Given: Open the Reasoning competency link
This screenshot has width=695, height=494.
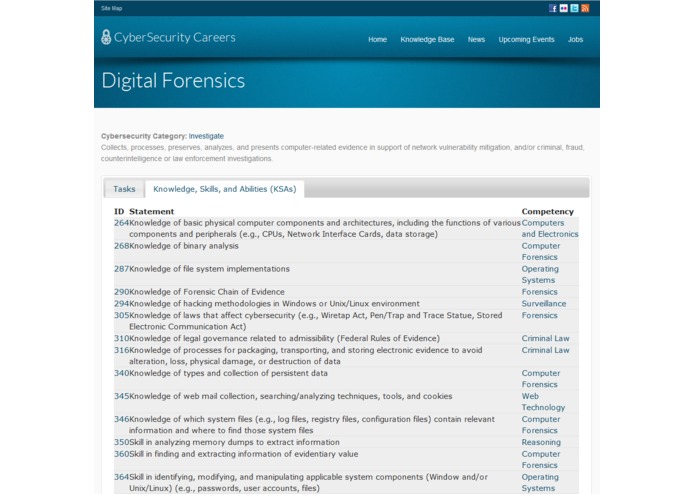Looking at the screenshot, I should click(x=541, y=442).
